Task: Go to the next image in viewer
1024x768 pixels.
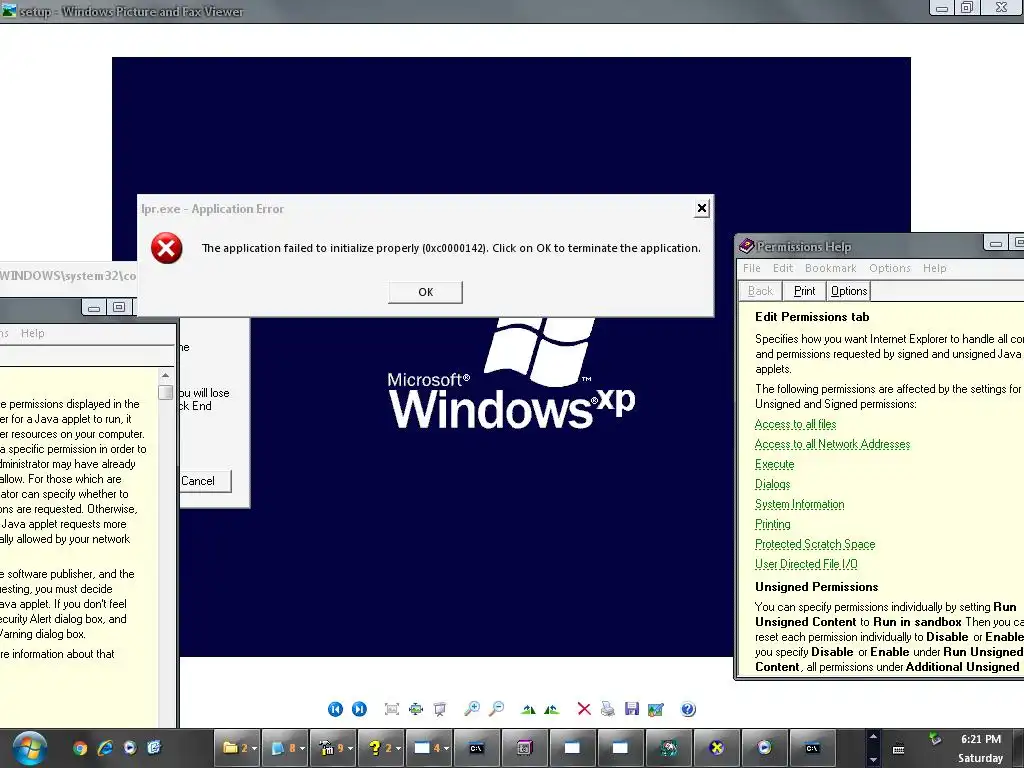Action: [359, 709]
